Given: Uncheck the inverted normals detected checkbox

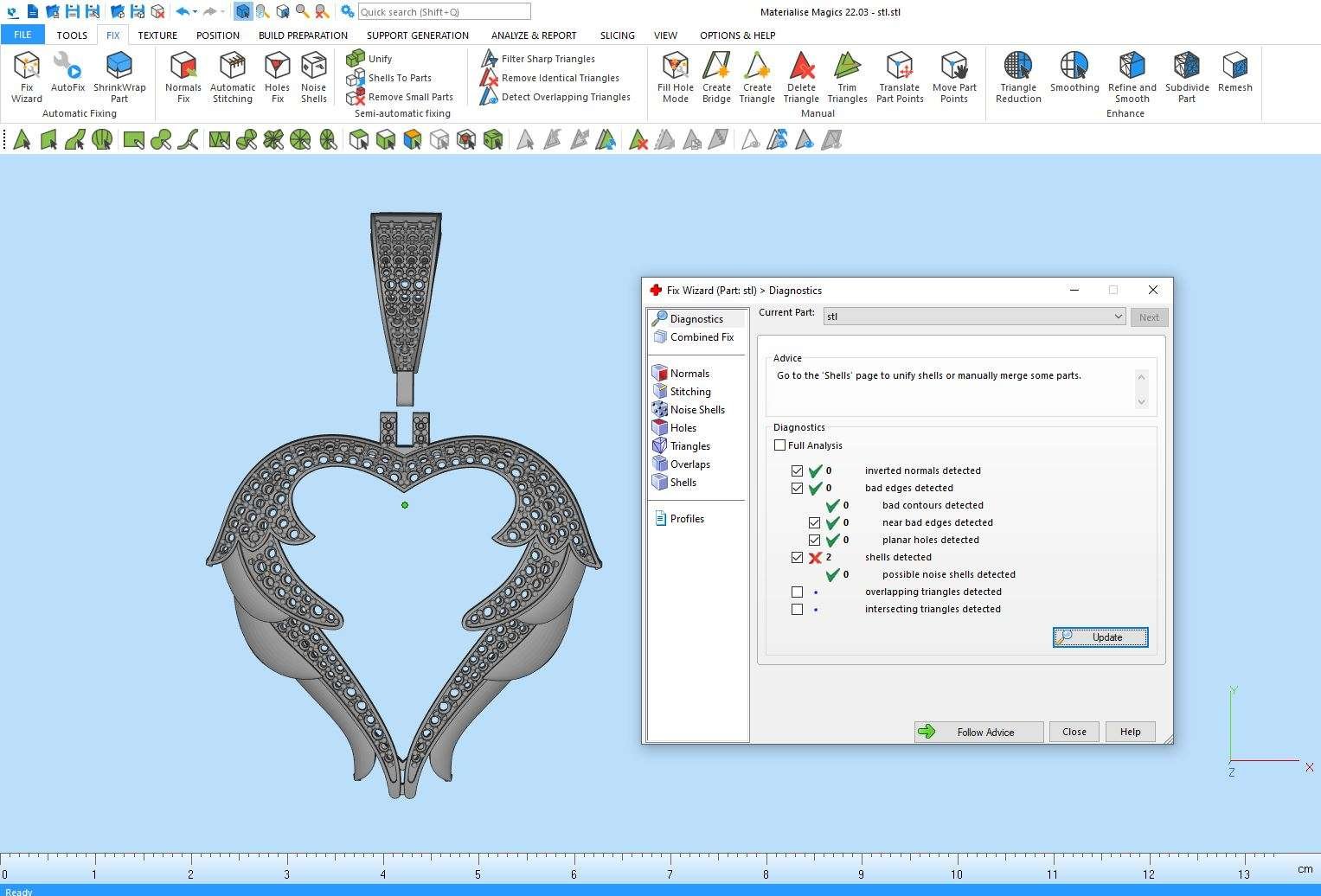Looking at the screenshot, I should pyautogui.click(x=797, y=471).
